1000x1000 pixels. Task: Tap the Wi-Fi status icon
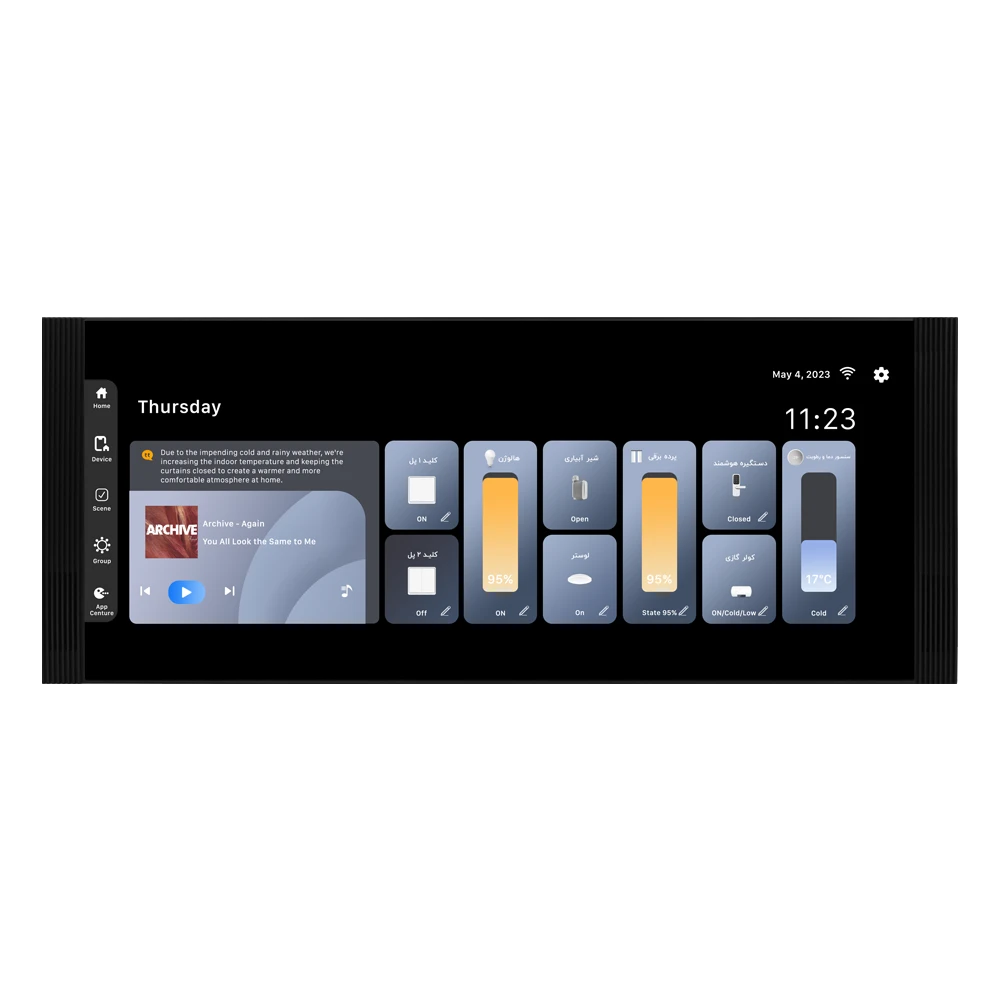(847, 373)
